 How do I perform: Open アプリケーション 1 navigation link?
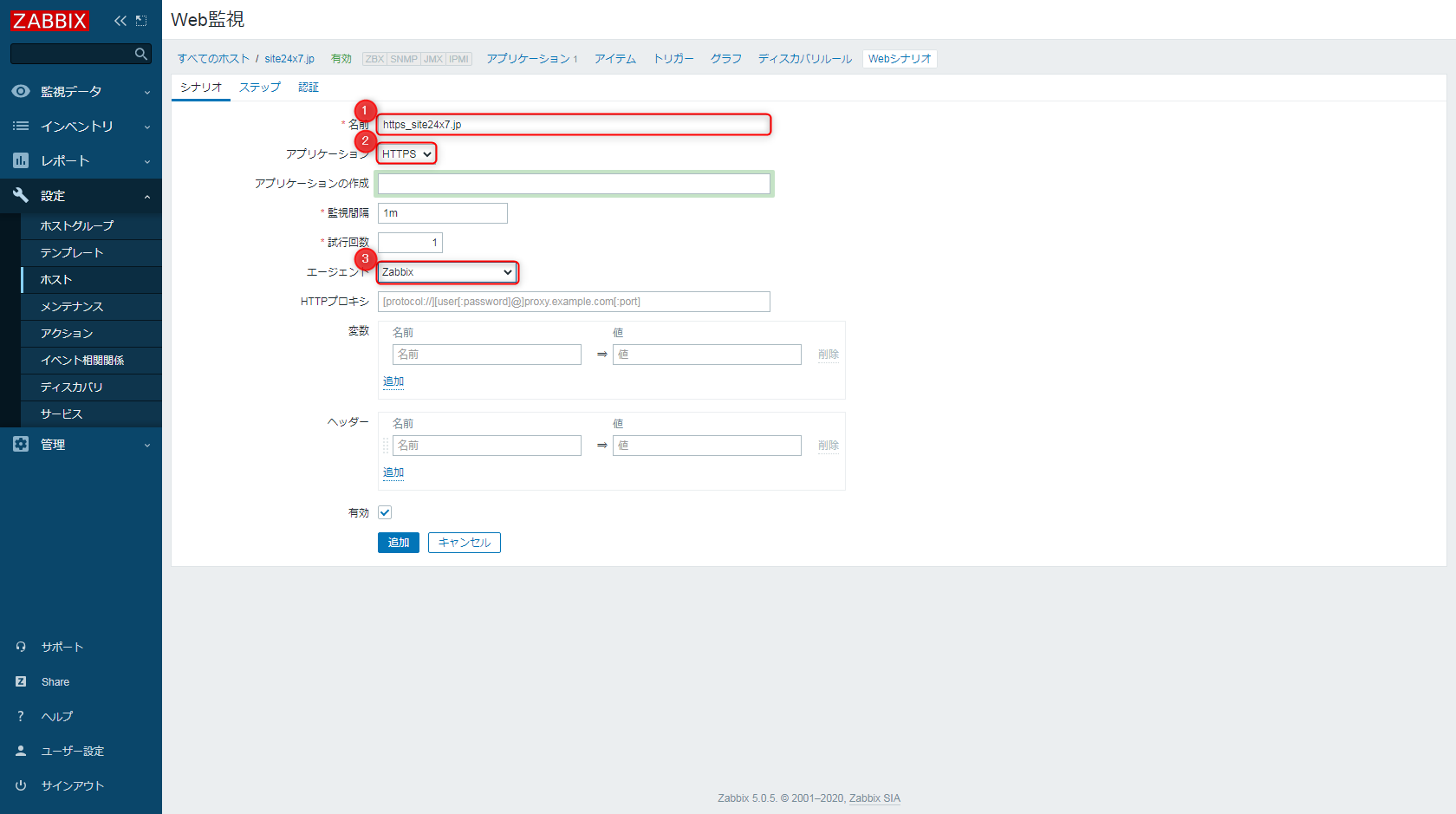(531, 59)
